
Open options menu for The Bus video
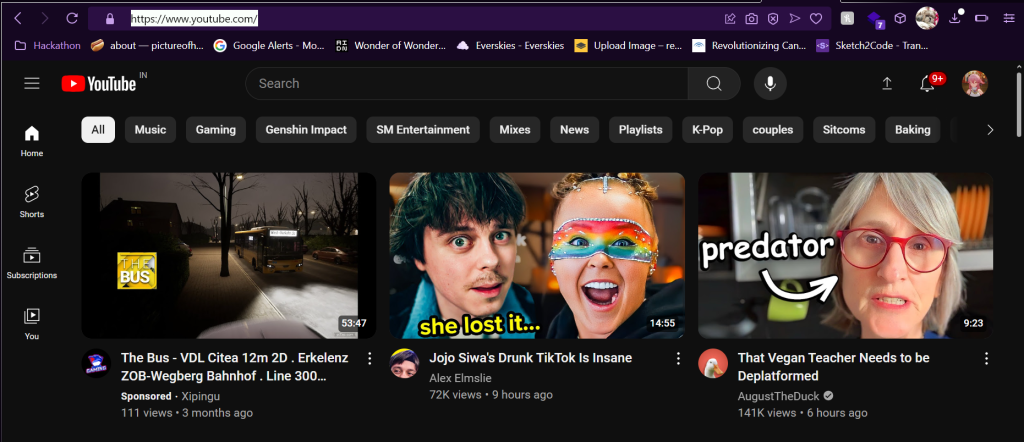369,358
